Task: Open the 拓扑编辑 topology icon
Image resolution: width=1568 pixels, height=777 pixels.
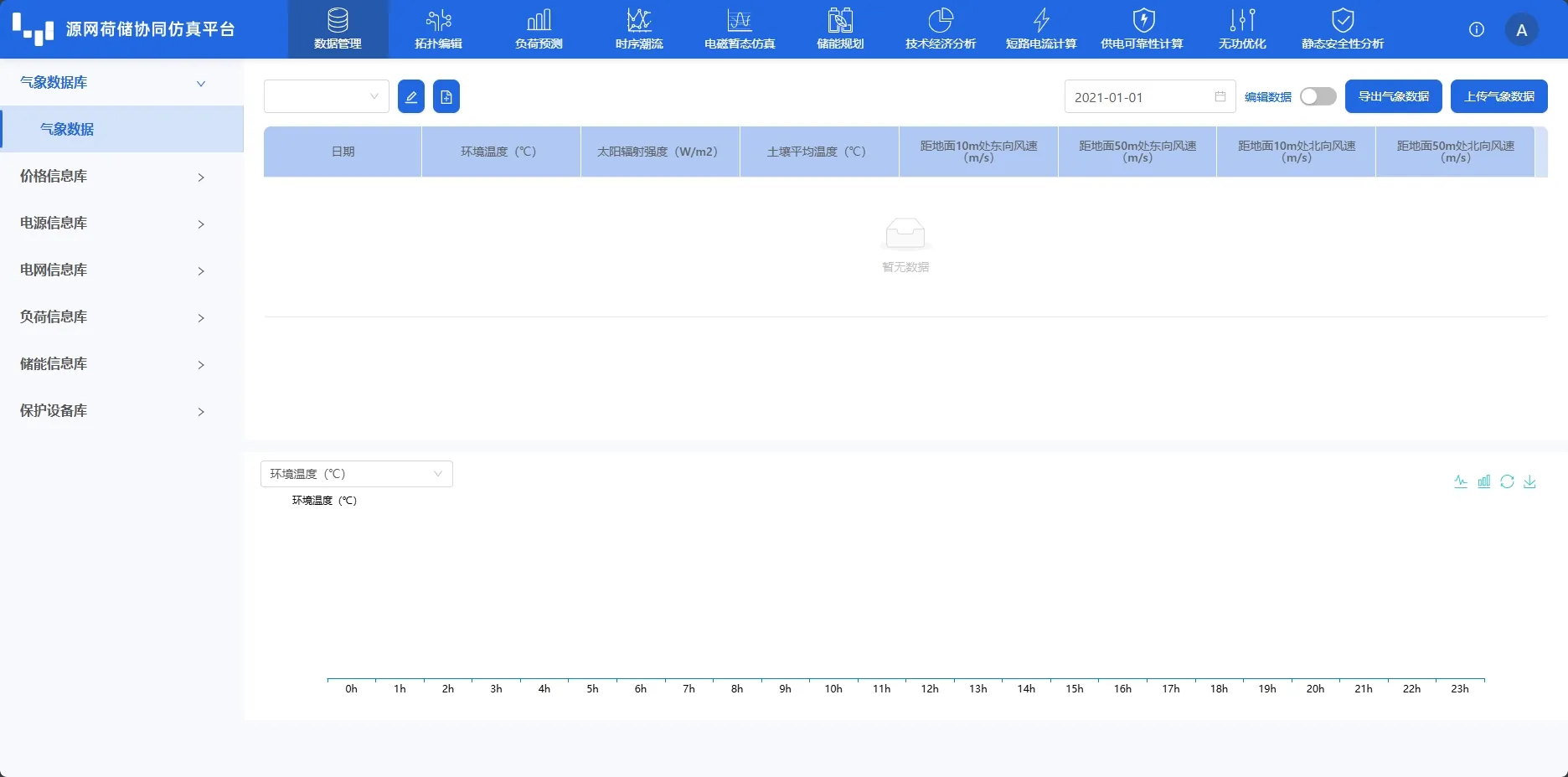Action: tap(438, 20)
